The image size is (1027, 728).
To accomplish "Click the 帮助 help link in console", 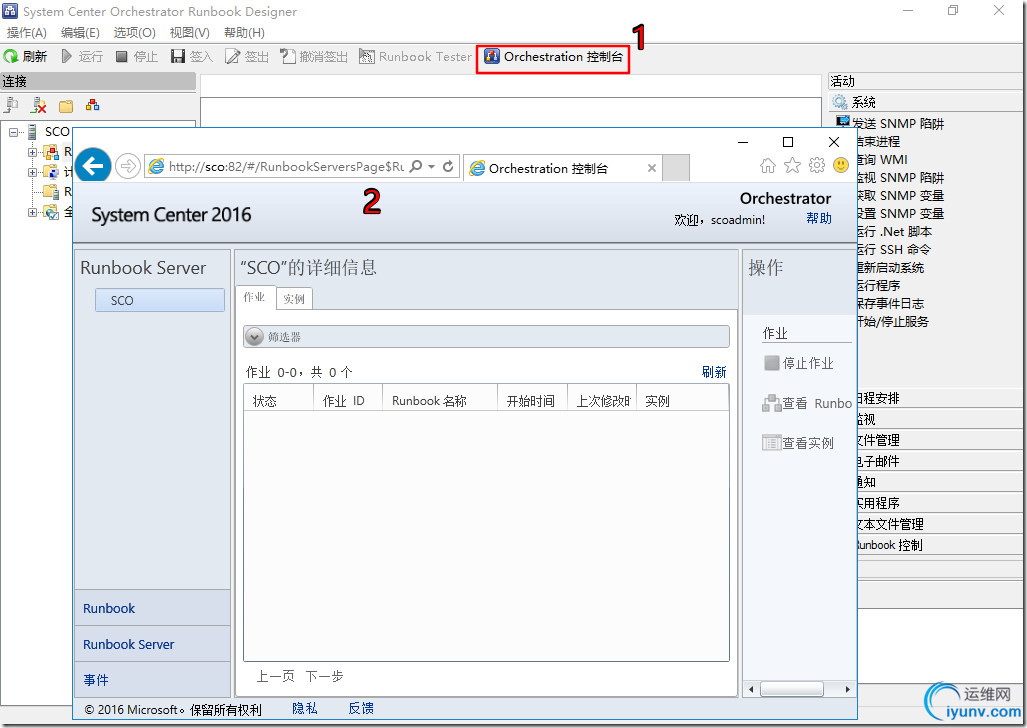I will pos(819,219).
